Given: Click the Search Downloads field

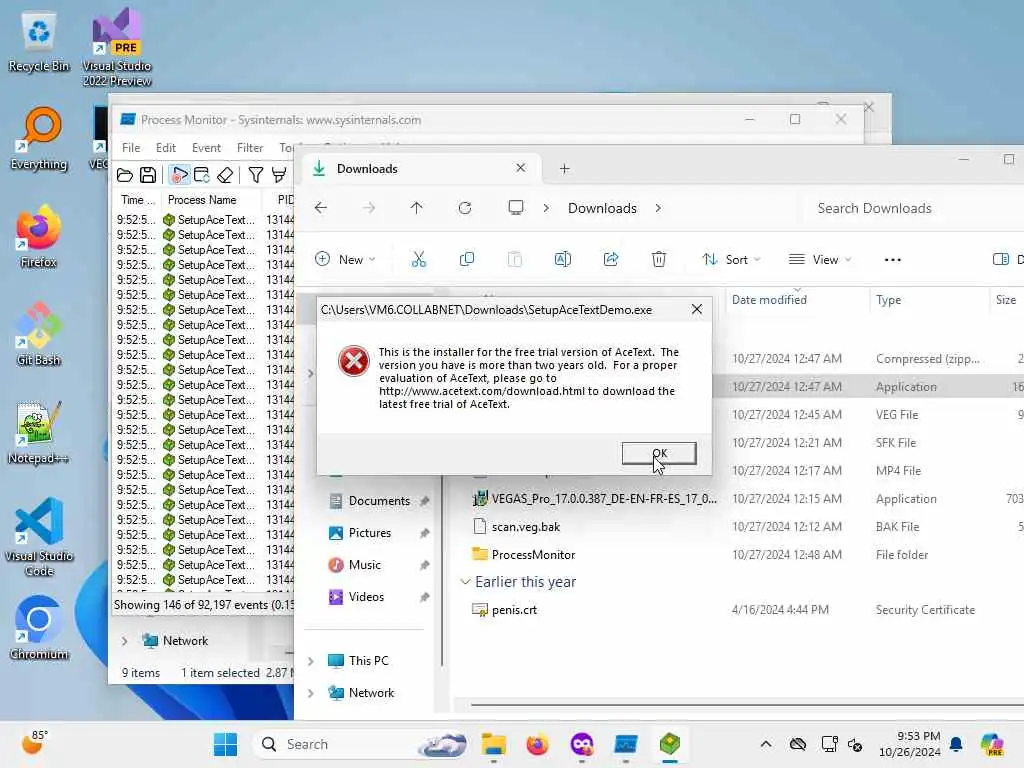Looking at the screenshot, I should [x=914, y=208].
